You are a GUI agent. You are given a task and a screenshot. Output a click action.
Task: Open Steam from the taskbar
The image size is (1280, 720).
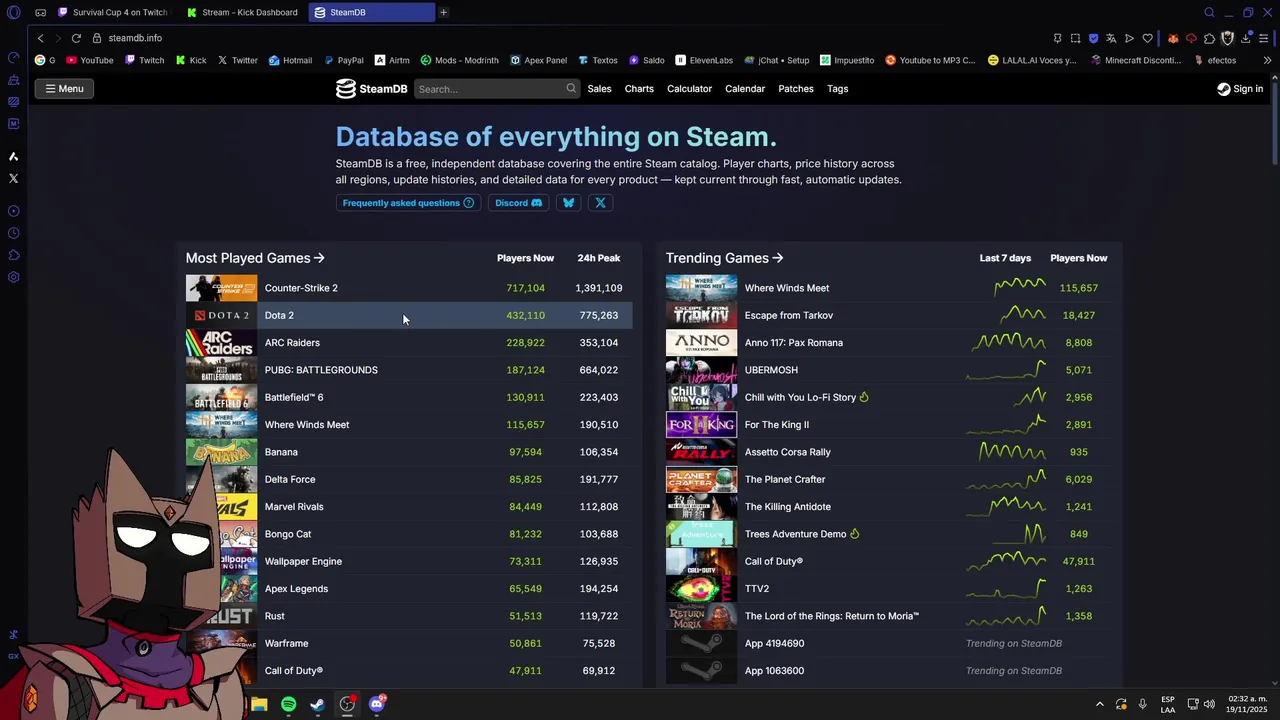click(317, 704)
